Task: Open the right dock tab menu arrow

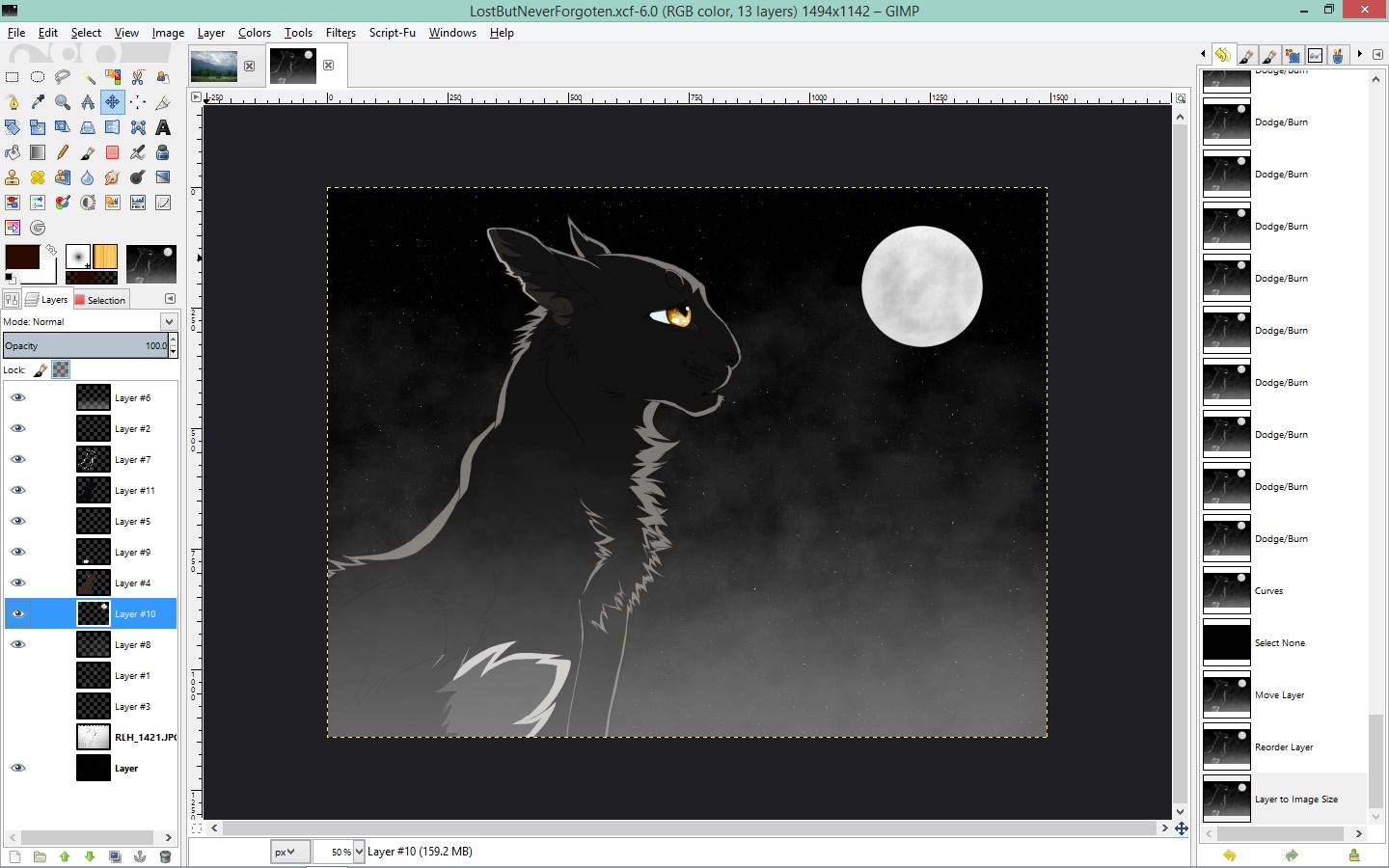Action: [x=1377, y=55]
